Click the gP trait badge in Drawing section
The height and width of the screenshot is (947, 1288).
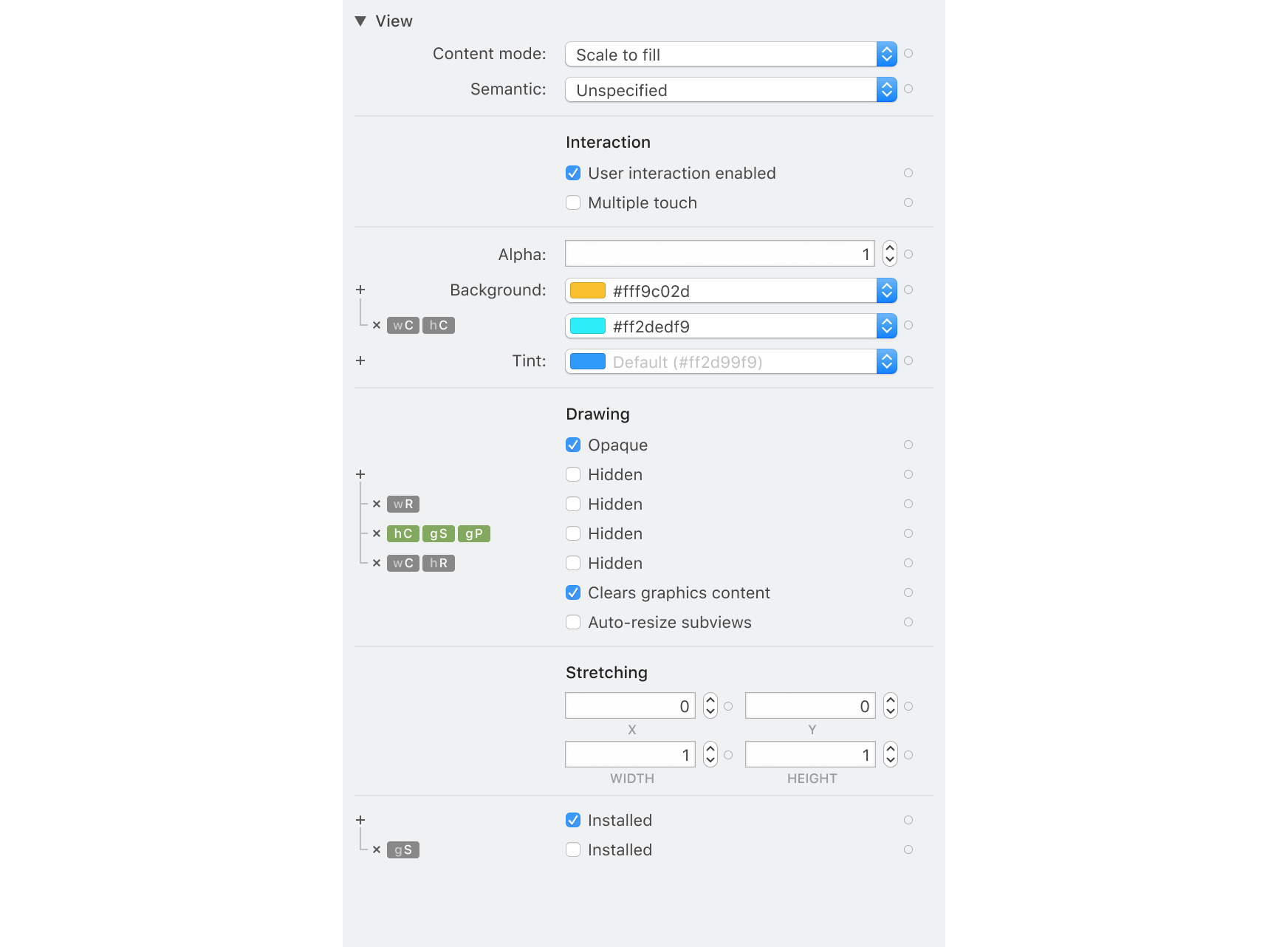473,533
